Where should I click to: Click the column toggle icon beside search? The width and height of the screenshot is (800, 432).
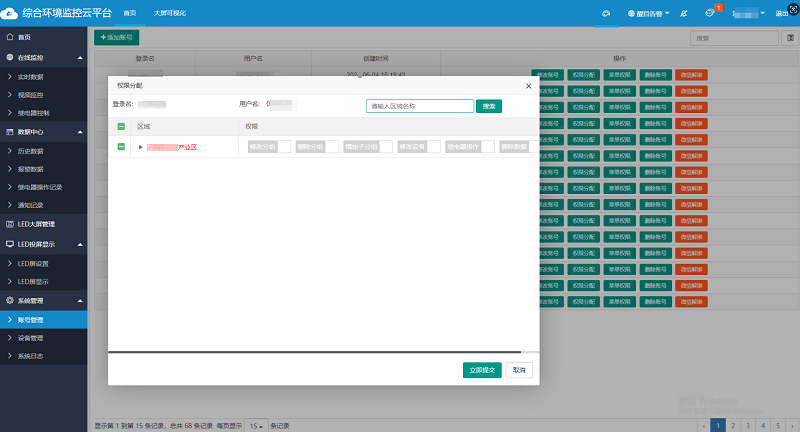(790, 38)
